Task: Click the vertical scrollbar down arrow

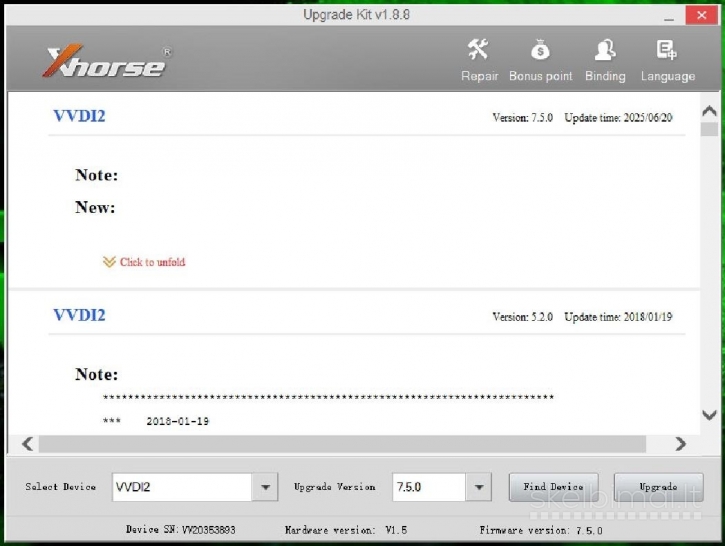Action: pyautogui.click(x=709, y=415)
